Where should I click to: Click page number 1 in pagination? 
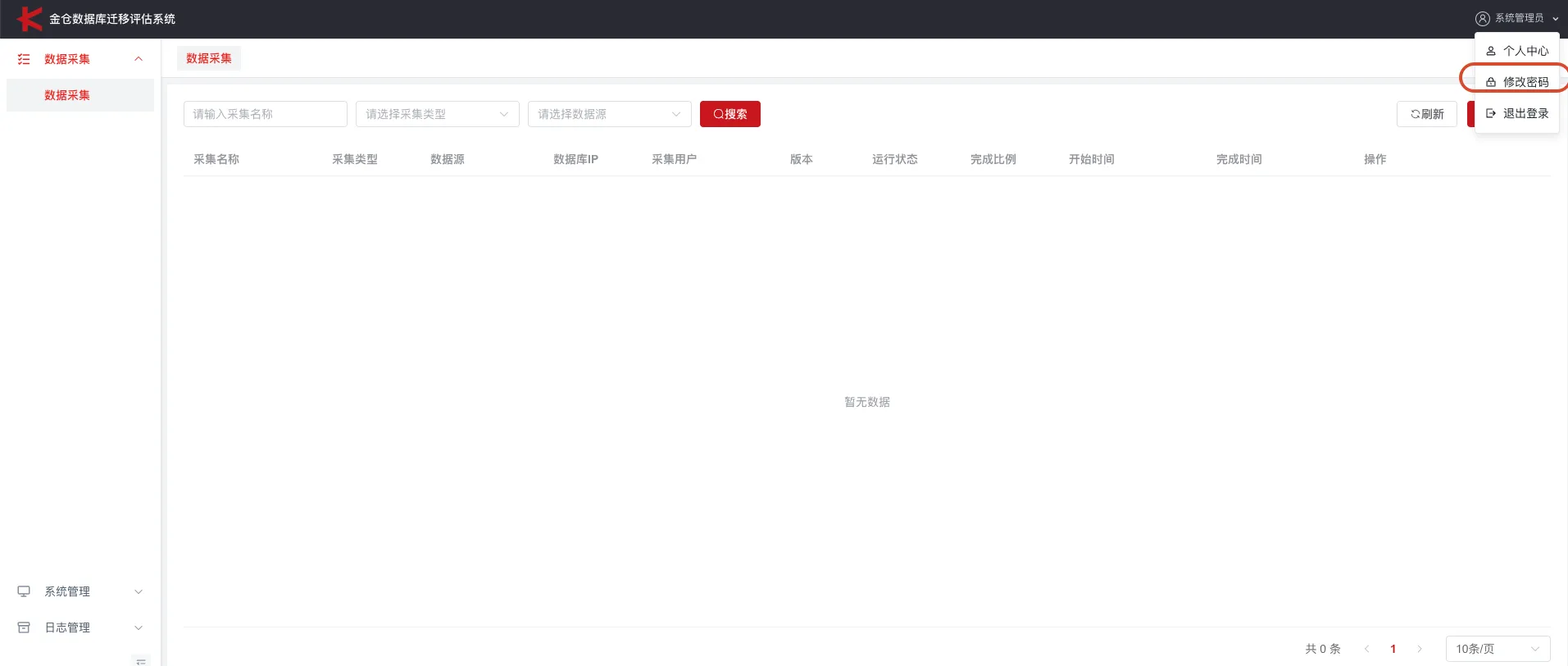click(x=1393, y=649)
